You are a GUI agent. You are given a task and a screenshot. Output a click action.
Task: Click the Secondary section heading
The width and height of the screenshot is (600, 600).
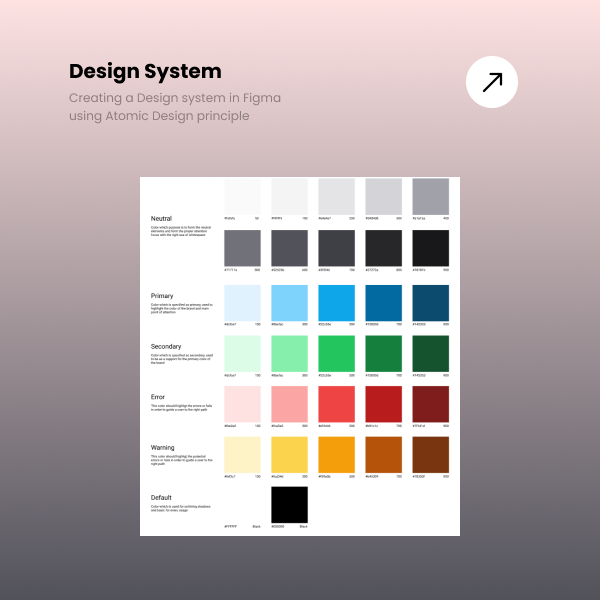166,346
